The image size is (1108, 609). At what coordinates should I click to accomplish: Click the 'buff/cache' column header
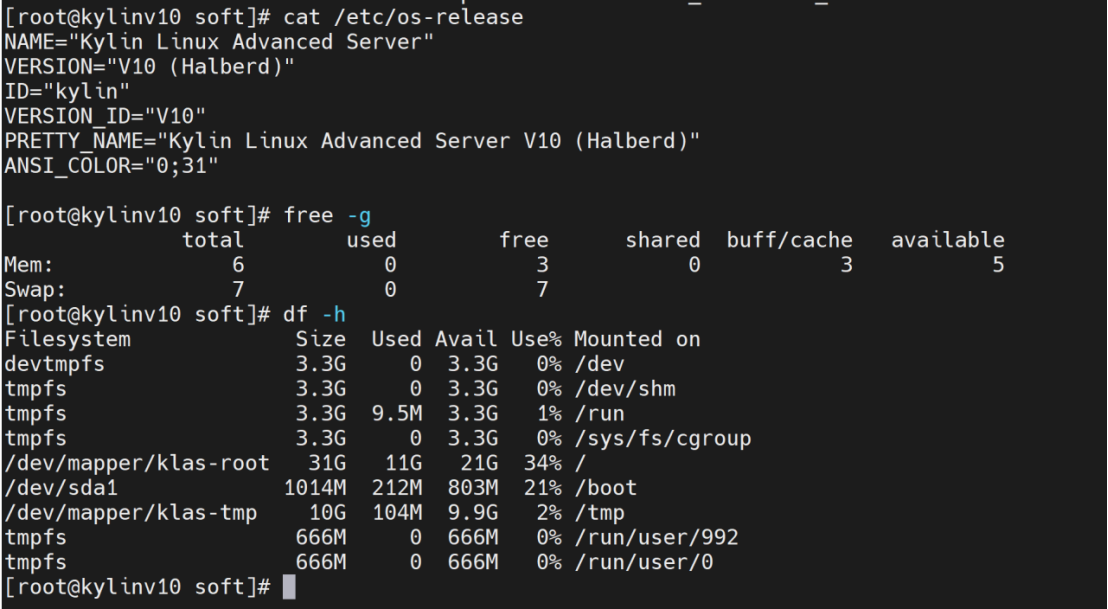(x=789, y=240)
